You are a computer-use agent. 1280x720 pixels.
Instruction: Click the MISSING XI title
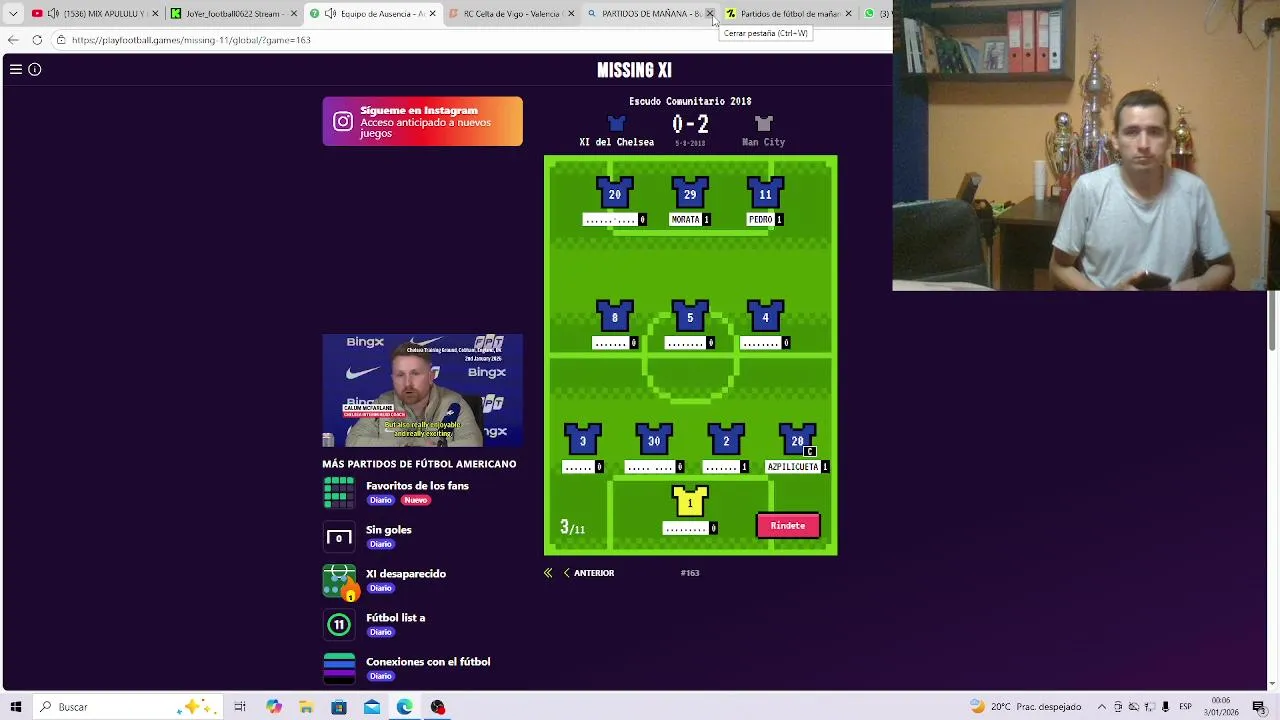pos(634,70)
